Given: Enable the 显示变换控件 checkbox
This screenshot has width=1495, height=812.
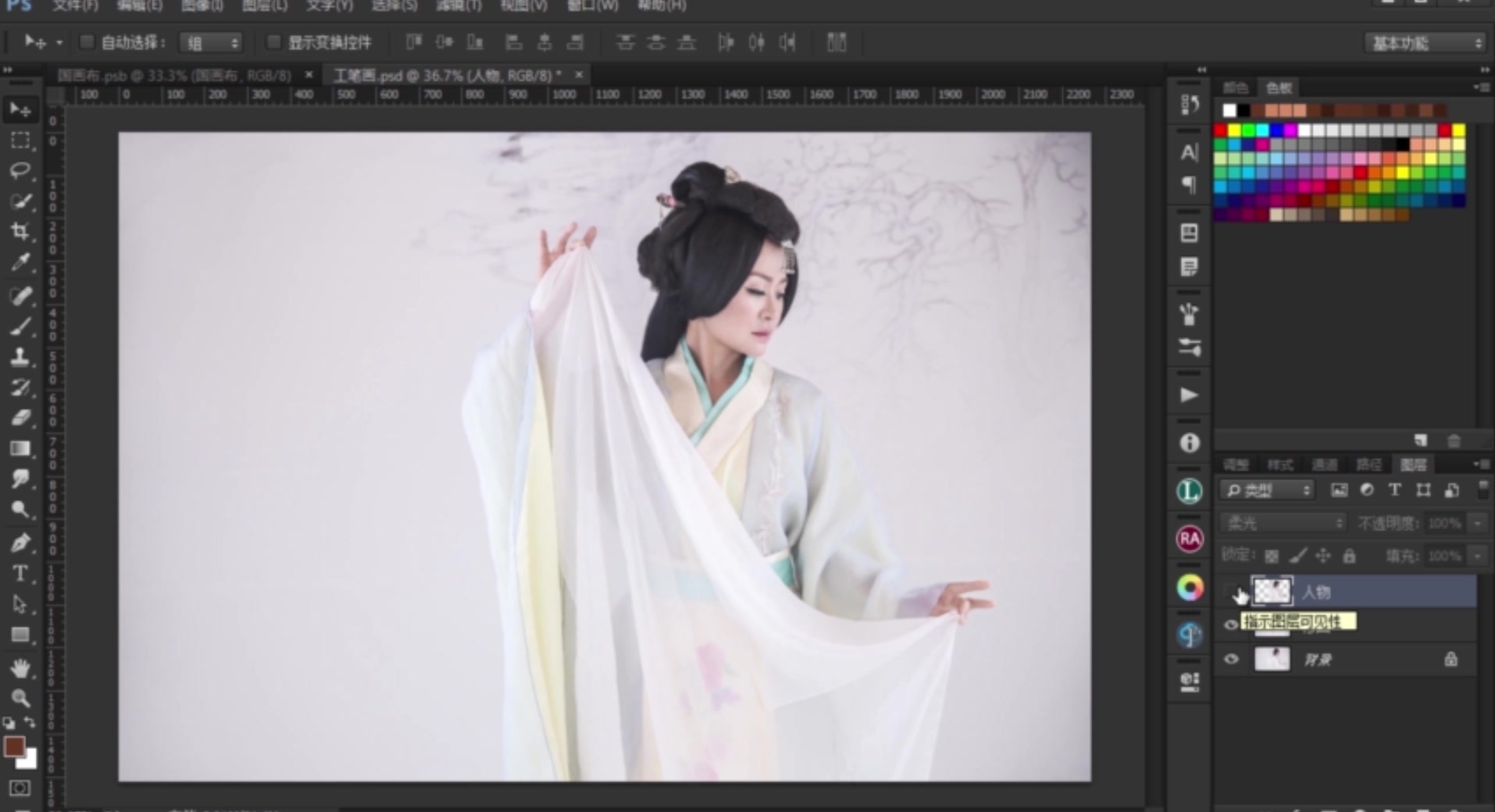Looking at the screenshot, I should point(273,42).
